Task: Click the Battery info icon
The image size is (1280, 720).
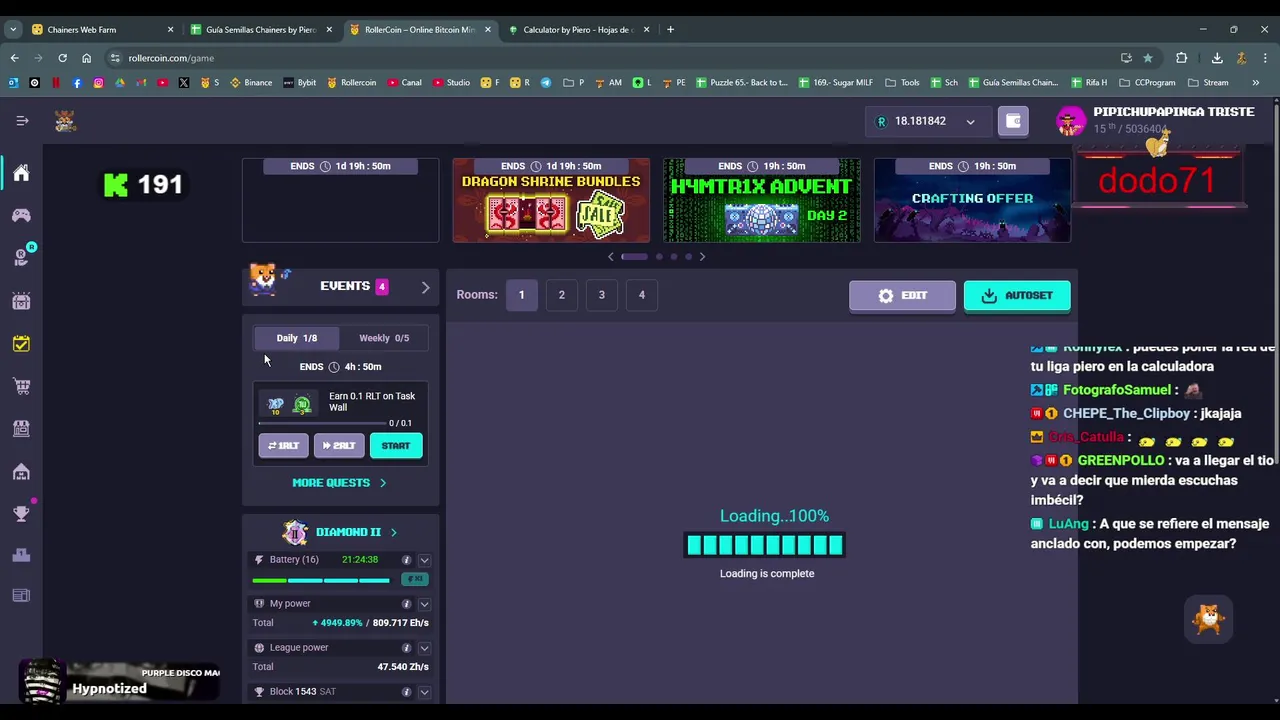Action: pyautogui.click(x=406, y=560)
